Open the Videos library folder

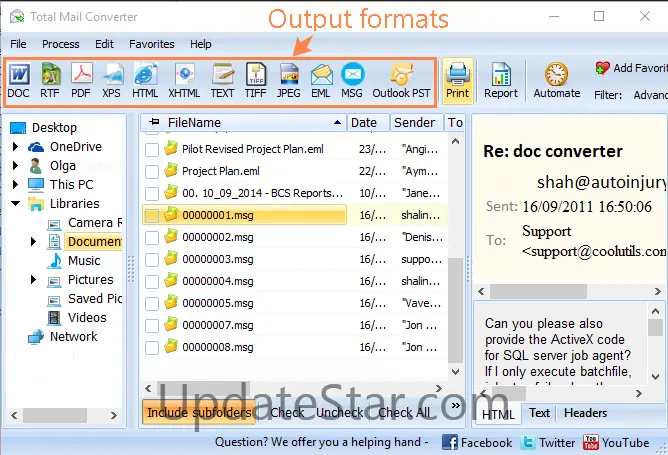click(x=77, y=317)
